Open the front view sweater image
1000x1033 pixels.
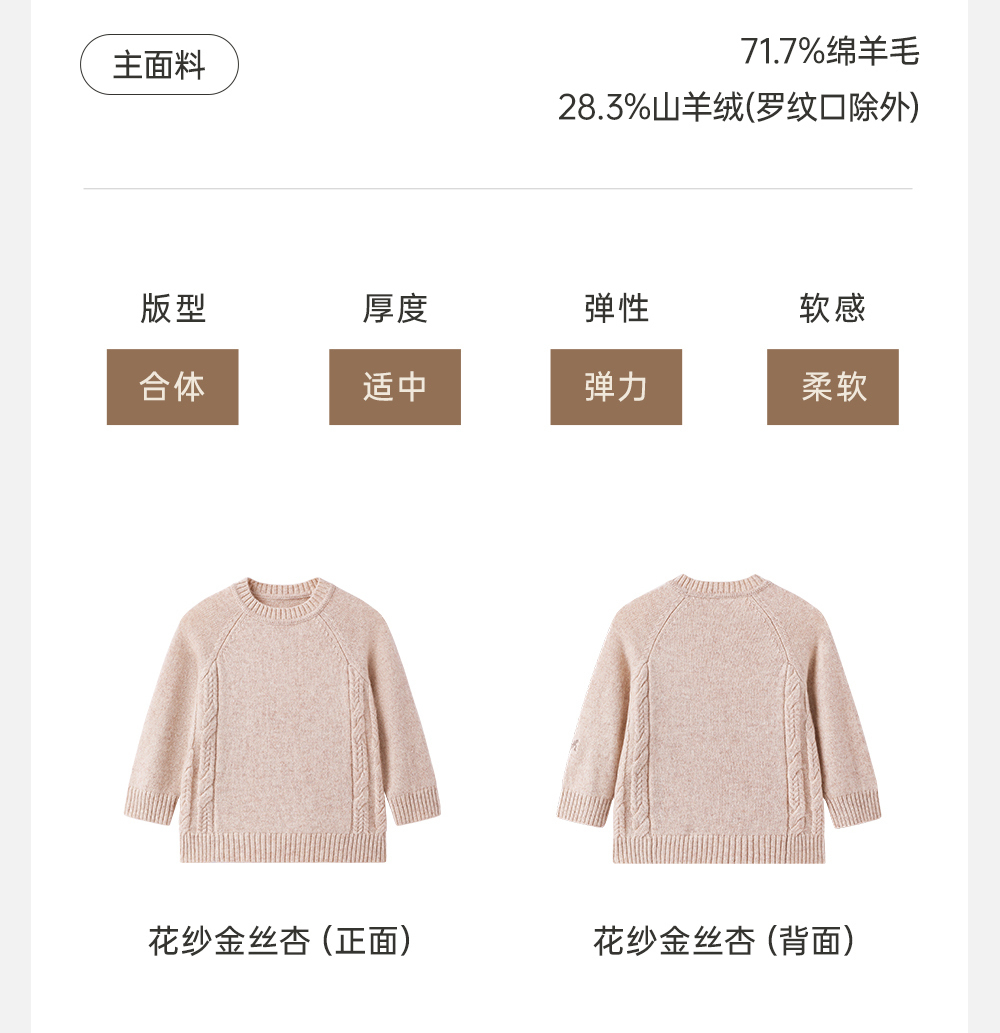point(282,719)
